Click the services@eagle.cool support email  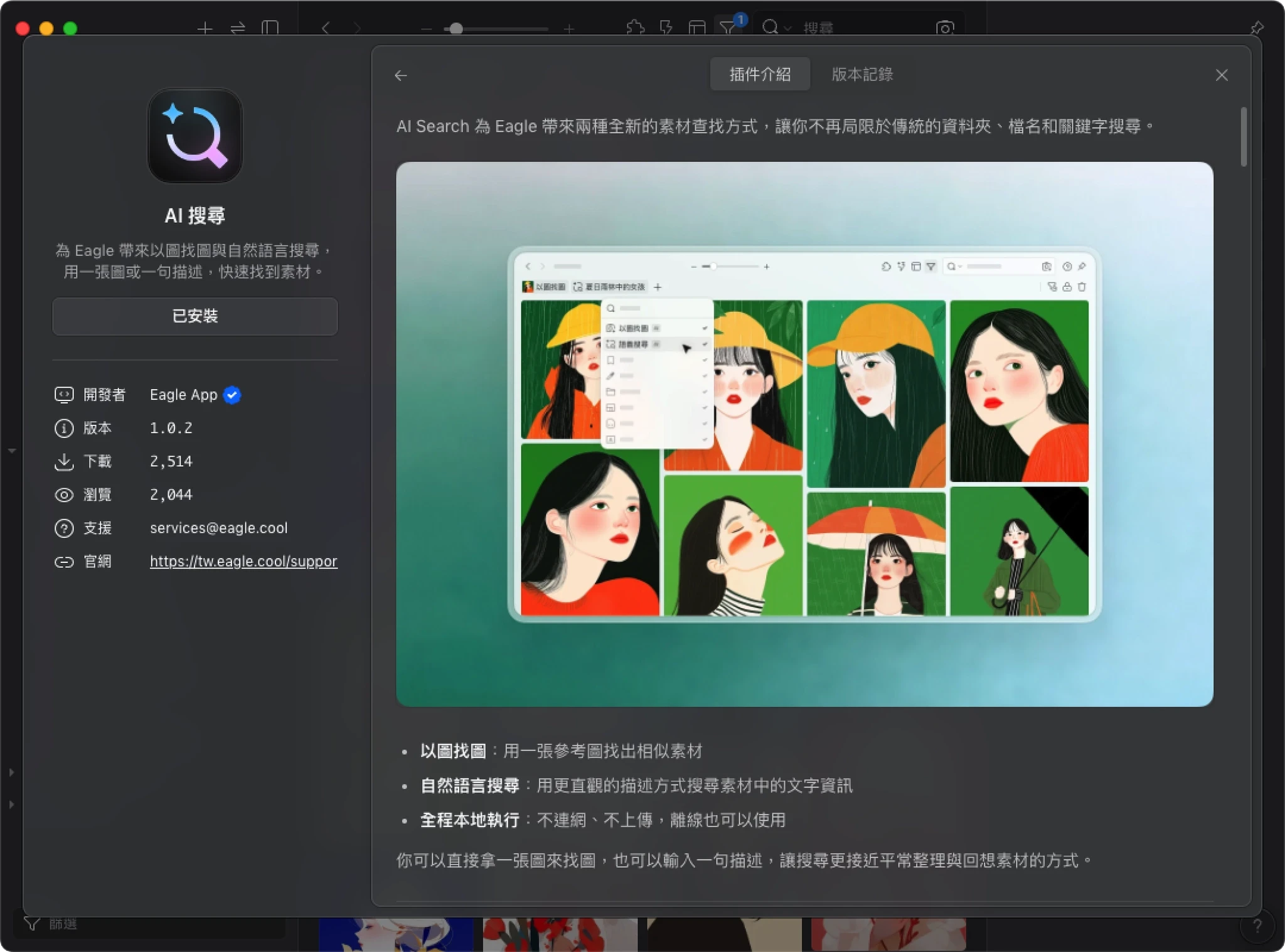218,528
